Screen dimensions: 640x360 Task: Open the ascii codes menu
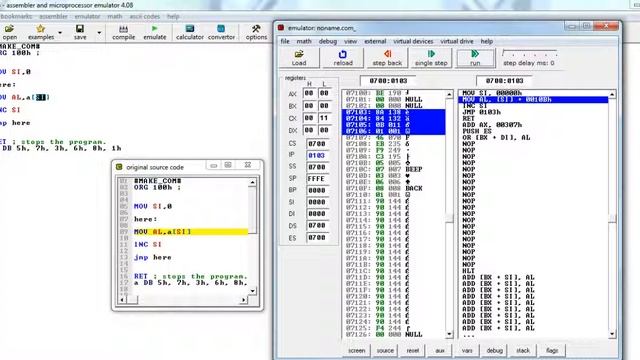pyautogui.click(x=144, y=16)
